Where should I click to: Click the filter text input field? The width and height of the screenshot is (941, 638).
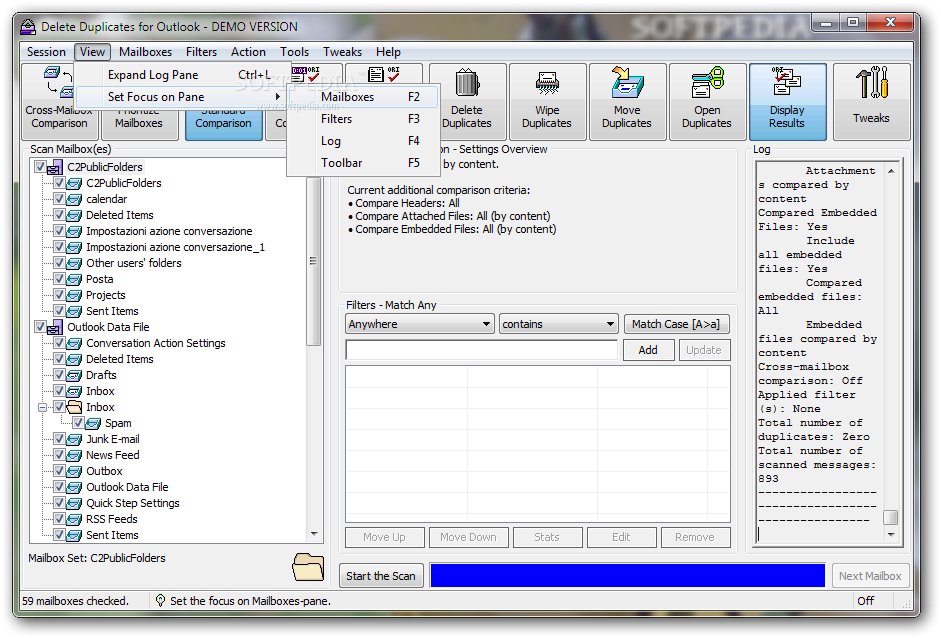pyautogui.click(x=481, y=350)
